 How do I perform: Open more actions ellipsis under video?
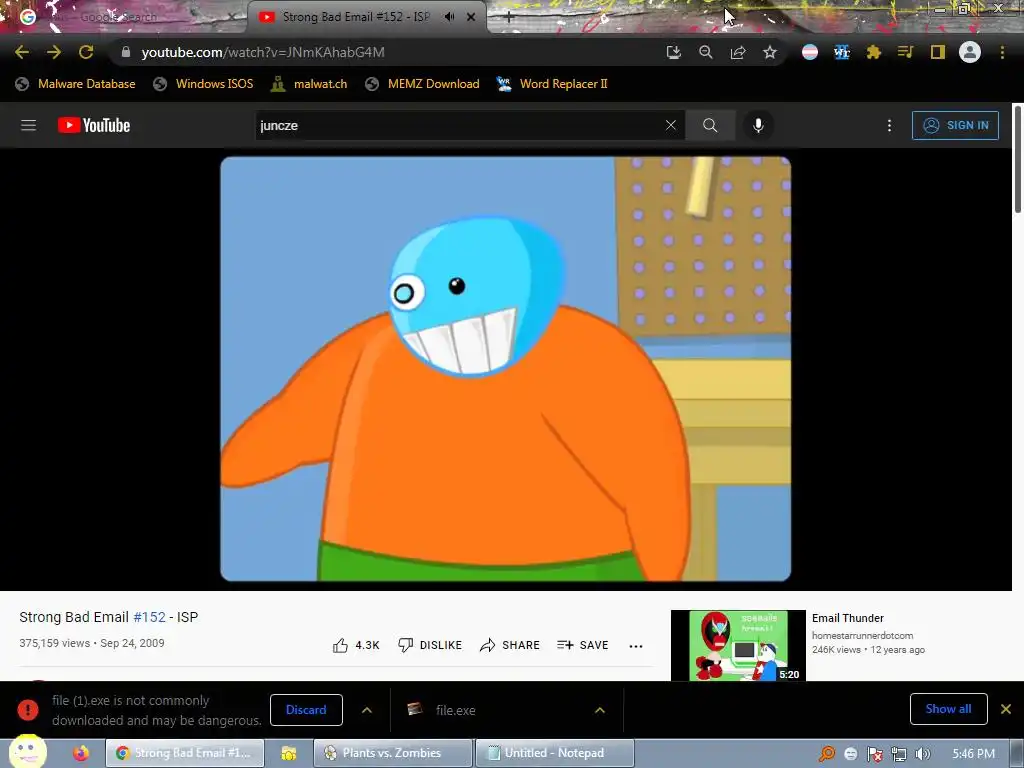coord(635,646)
